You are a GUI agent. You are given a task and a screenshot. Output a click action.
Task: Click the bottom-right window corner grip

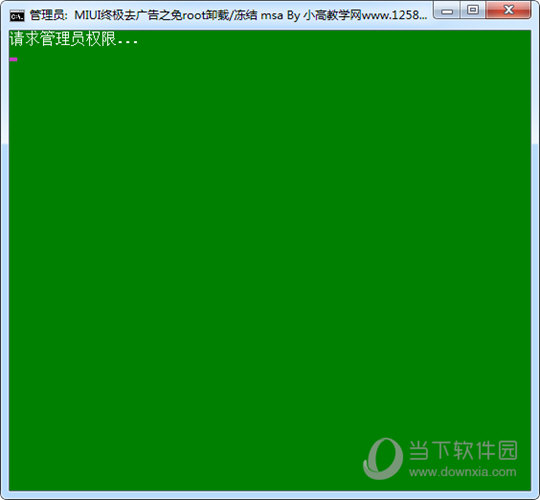(x=536, y=496)
